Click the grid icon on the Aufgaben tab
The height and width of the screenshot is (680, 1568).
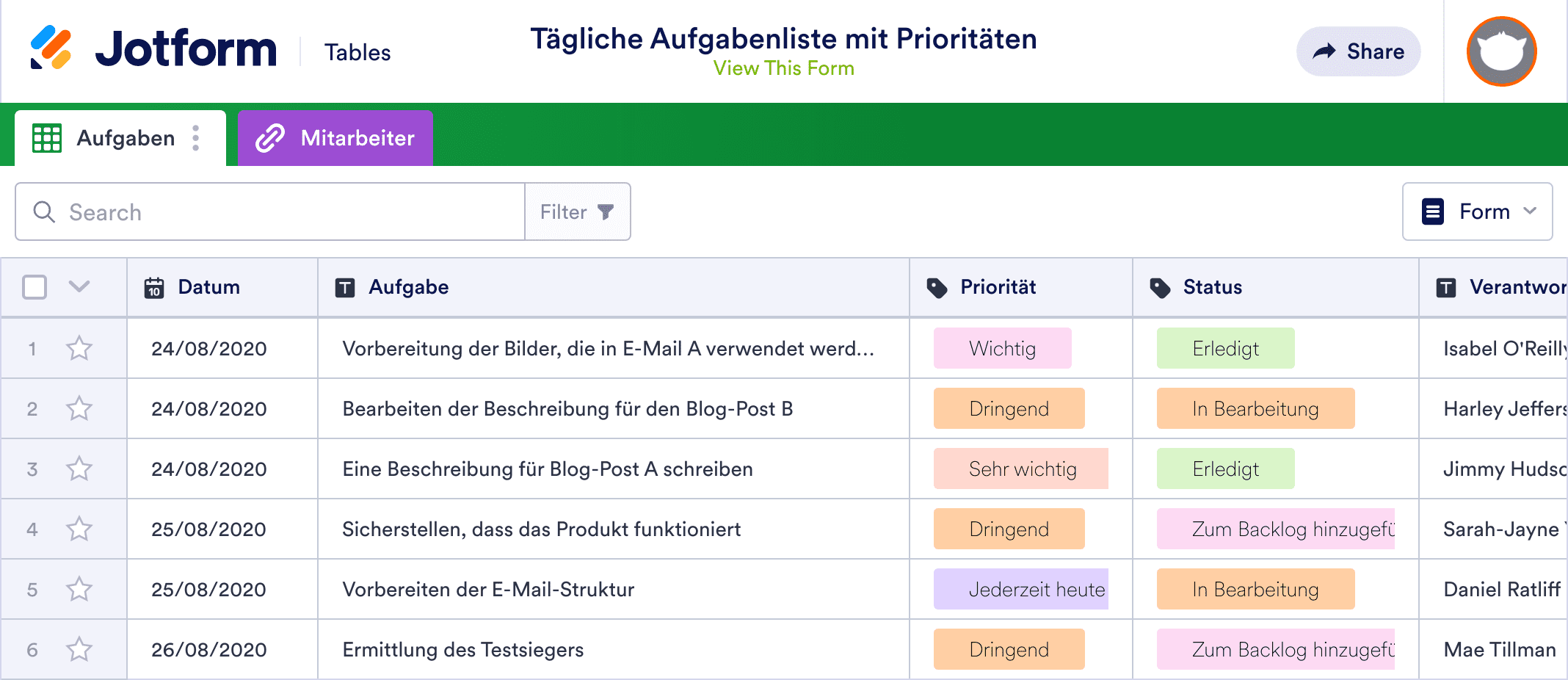(46, 137)
